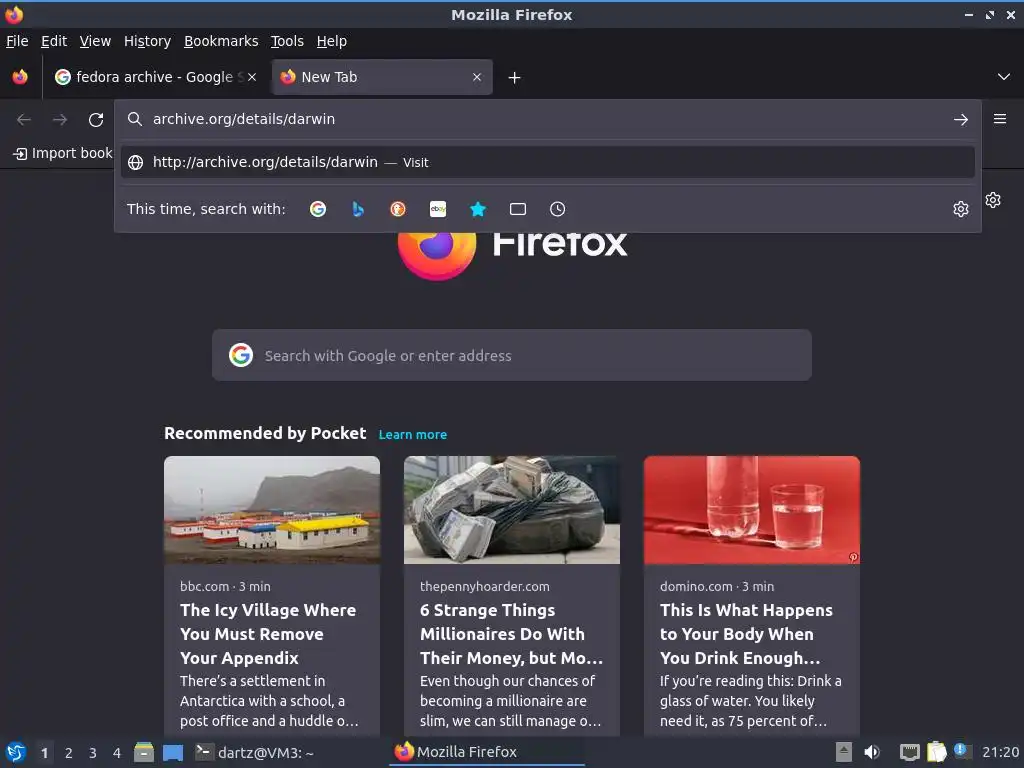Open new tab page personalize gear icon

pyautogui.click(x=993, y=200)
